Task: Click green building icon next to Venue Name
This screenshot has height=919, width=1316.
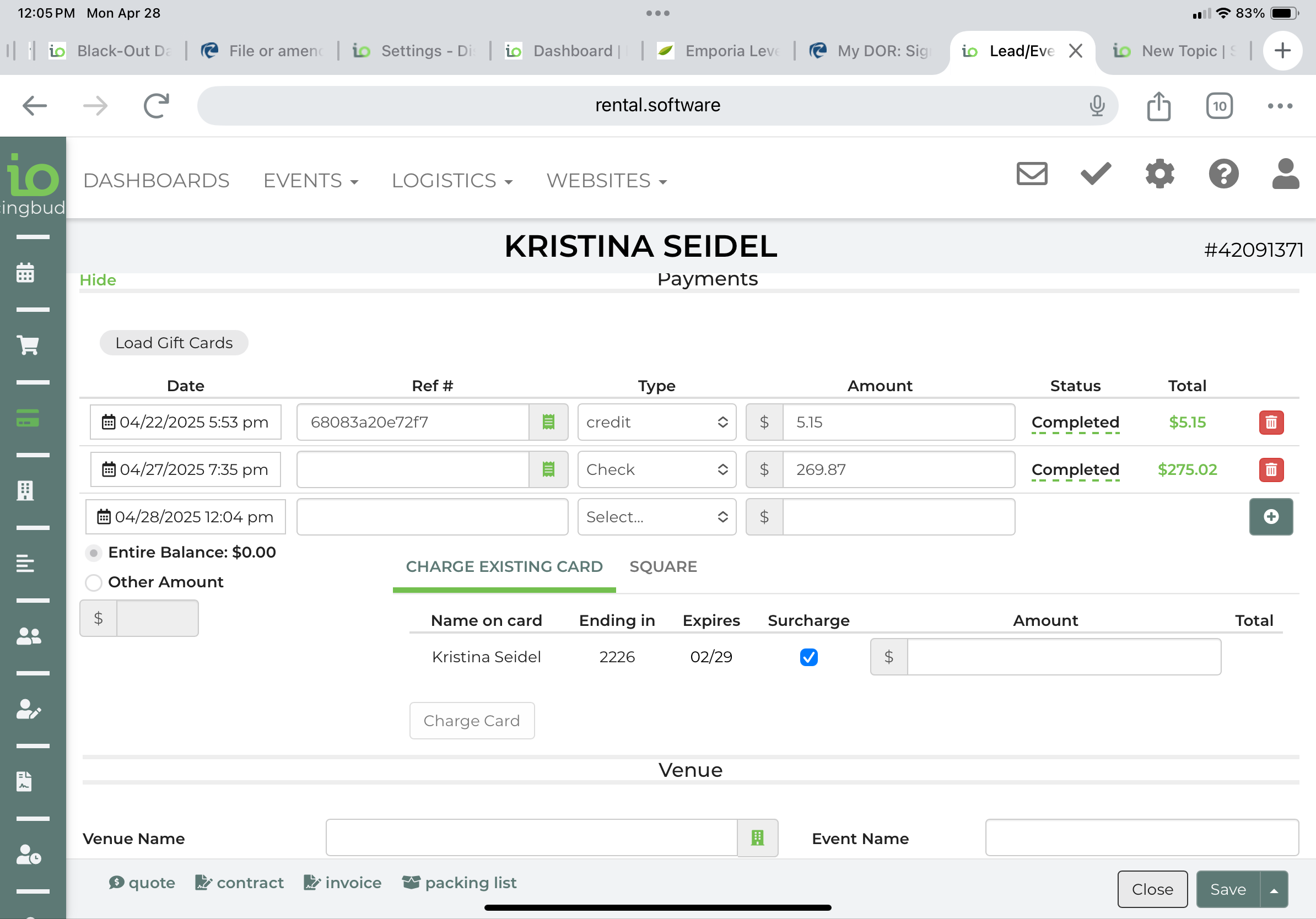Action: (757, 838)
